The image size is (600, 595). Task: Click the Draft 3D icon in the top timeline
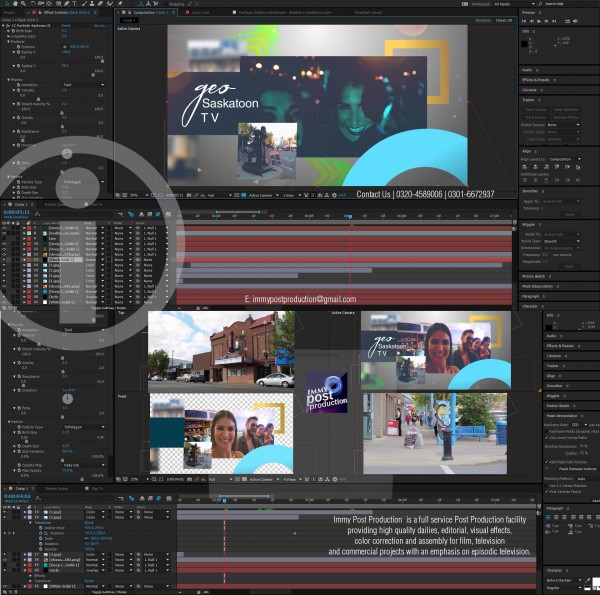pos(131,214)
